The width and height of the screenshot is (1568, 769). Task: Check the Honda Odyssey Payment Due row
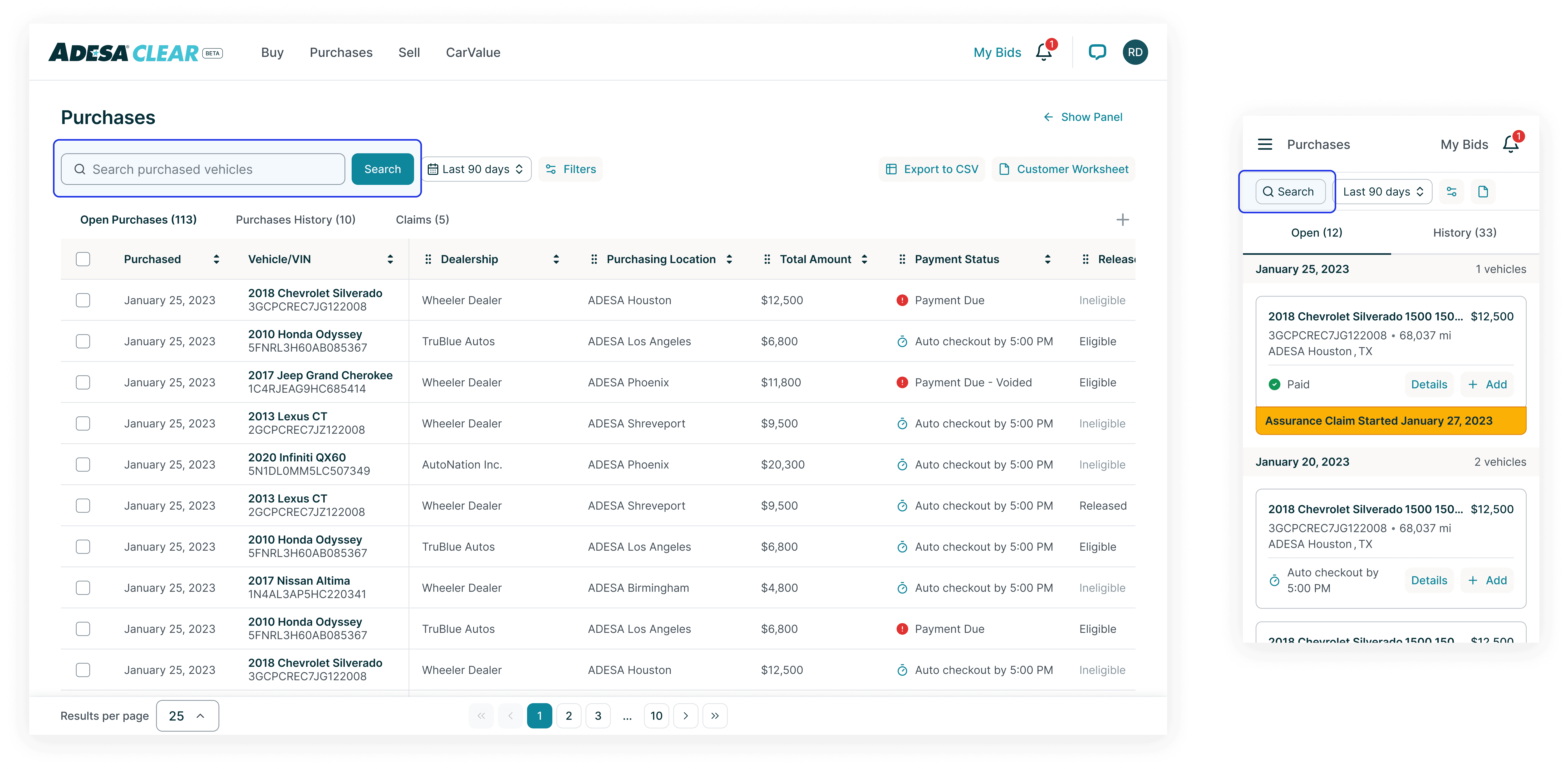click(x=83, y=629)
